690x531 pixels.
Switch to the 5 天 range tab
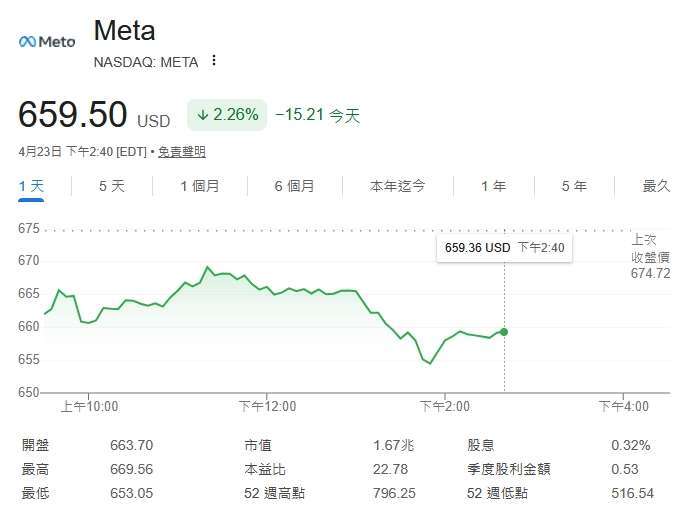pyautogui.click(x=112, y=186)
